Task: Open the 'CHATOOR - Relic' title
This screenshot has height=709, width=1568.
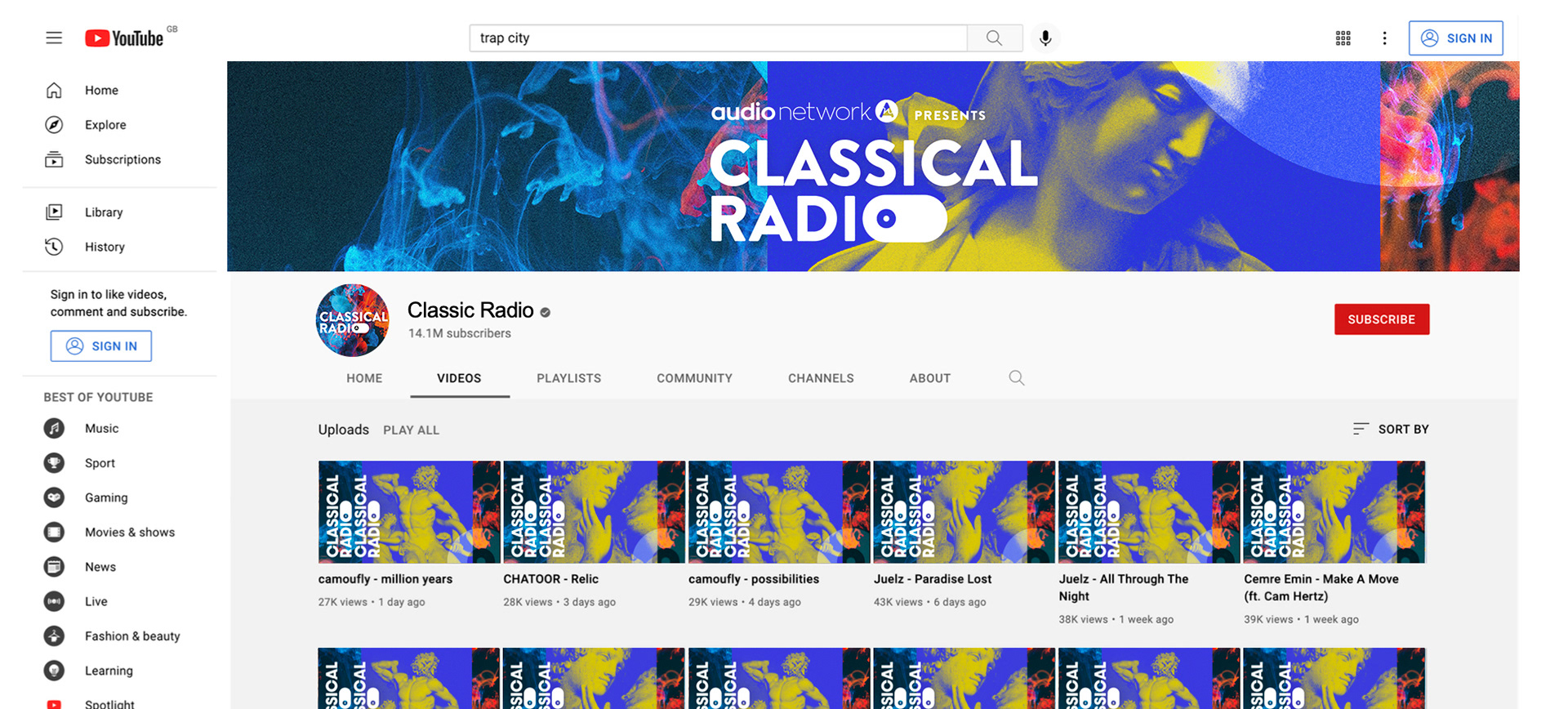Action: (550, 579)
